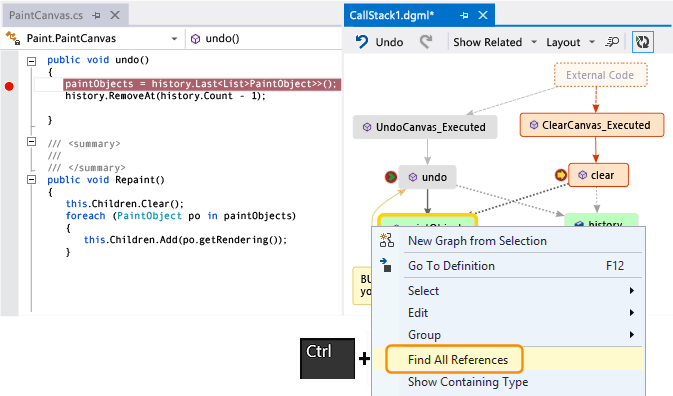
Task: Click the public void undo() declaration
Action: (98, 60)
